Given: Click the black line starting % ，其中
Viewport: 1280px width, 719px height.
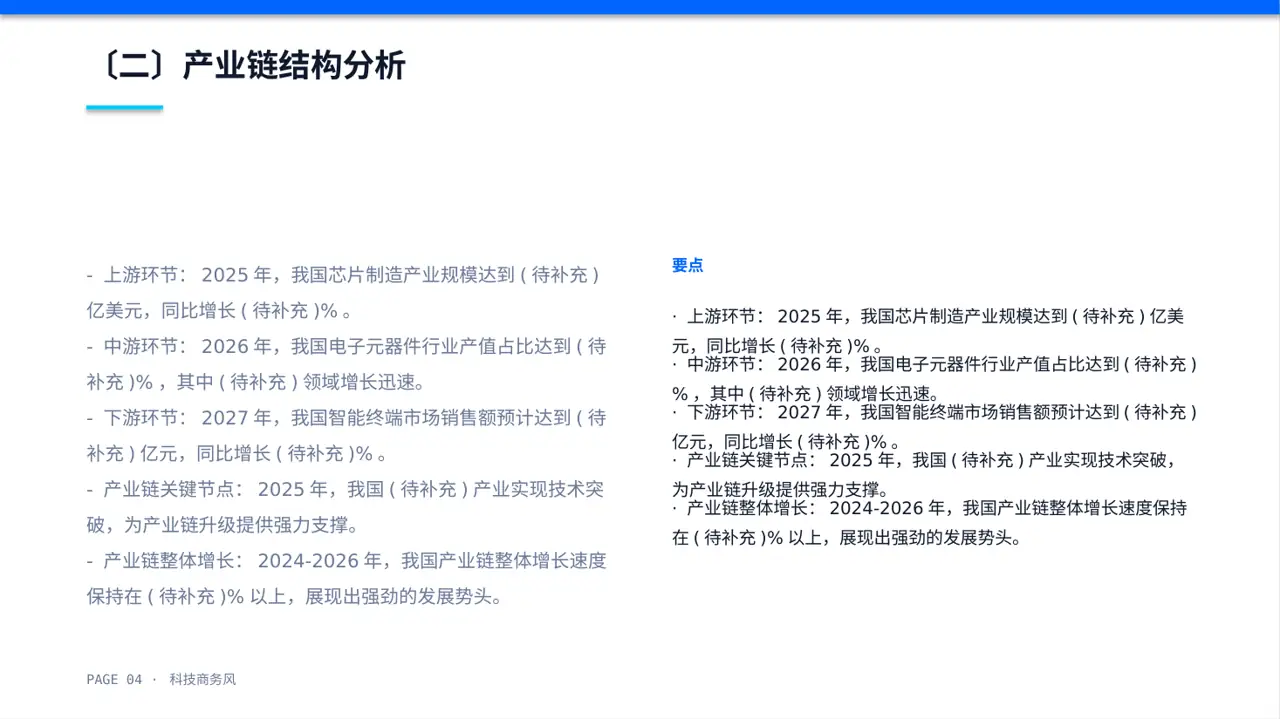Looking at the screenshot, I should (x=805, y=394).
